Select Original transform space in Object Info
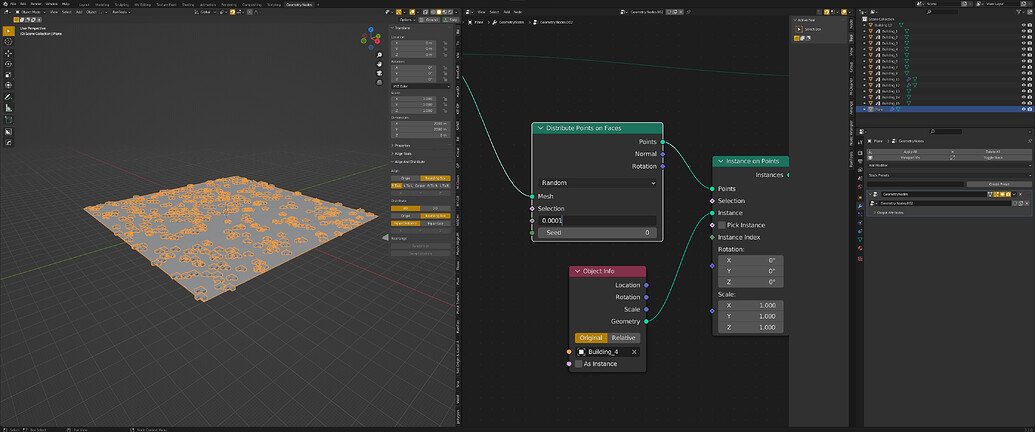Screen dimensions: 1035x432 coord(591,338)
